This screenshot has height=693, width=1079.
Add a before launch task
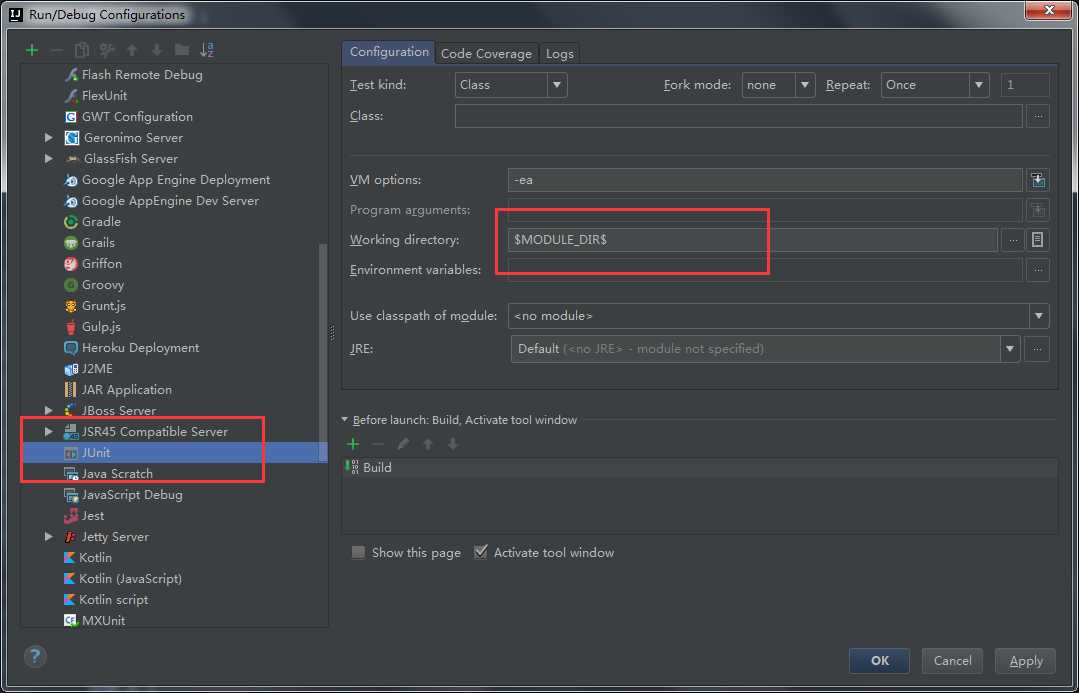353,444
